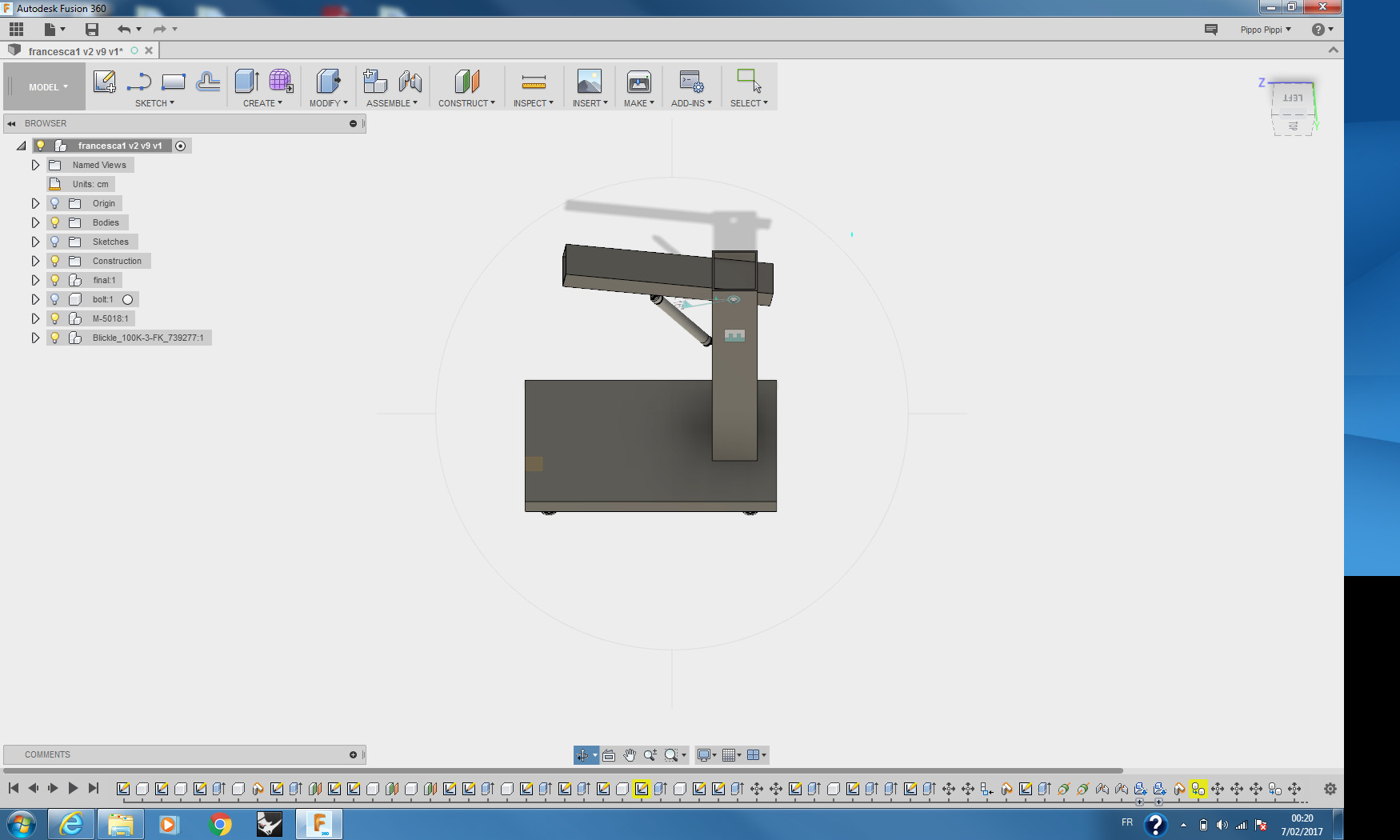Screen dimensions: 1400x840
Task: Expand the Named Views tree node
Action: tap(35, 165)
